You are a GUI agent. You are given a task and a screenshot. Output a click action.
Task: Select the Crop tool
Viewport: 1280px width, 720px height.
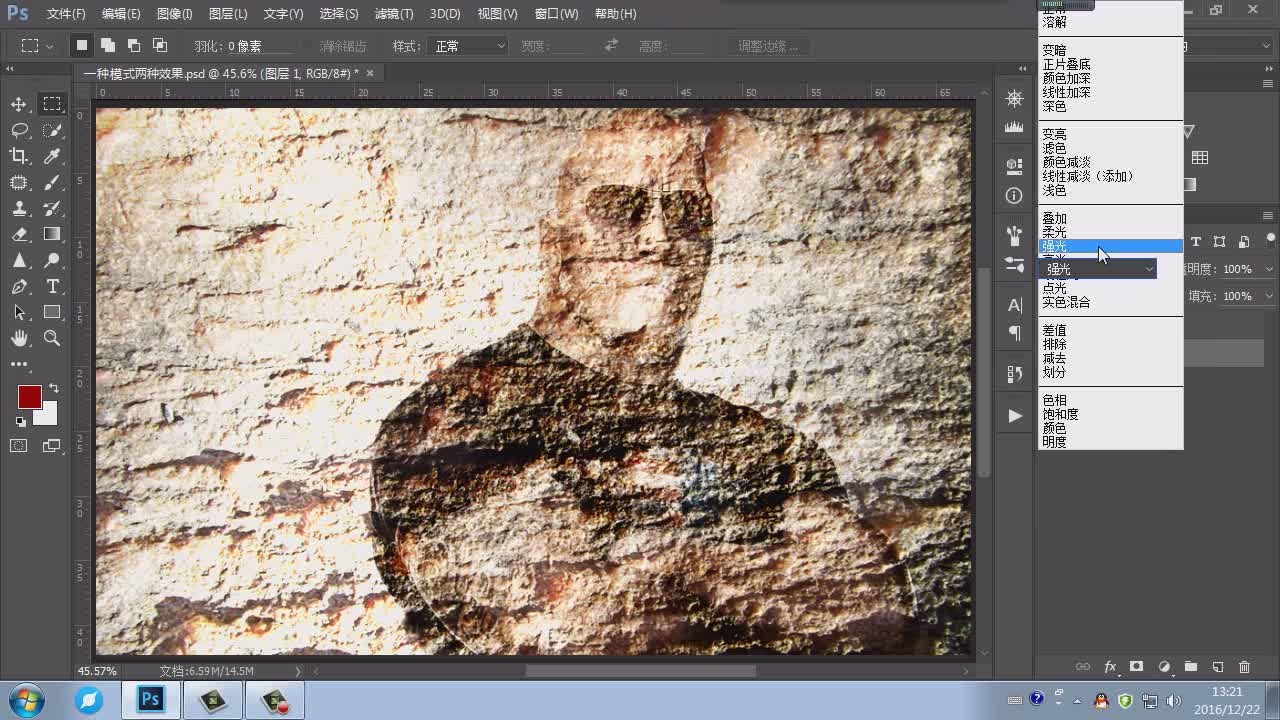coord(19,156)
